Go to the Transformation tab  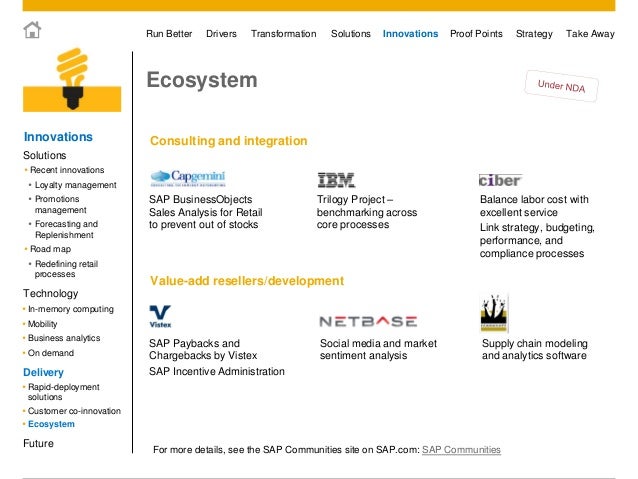pyautogui.click(x=284, y=34)
